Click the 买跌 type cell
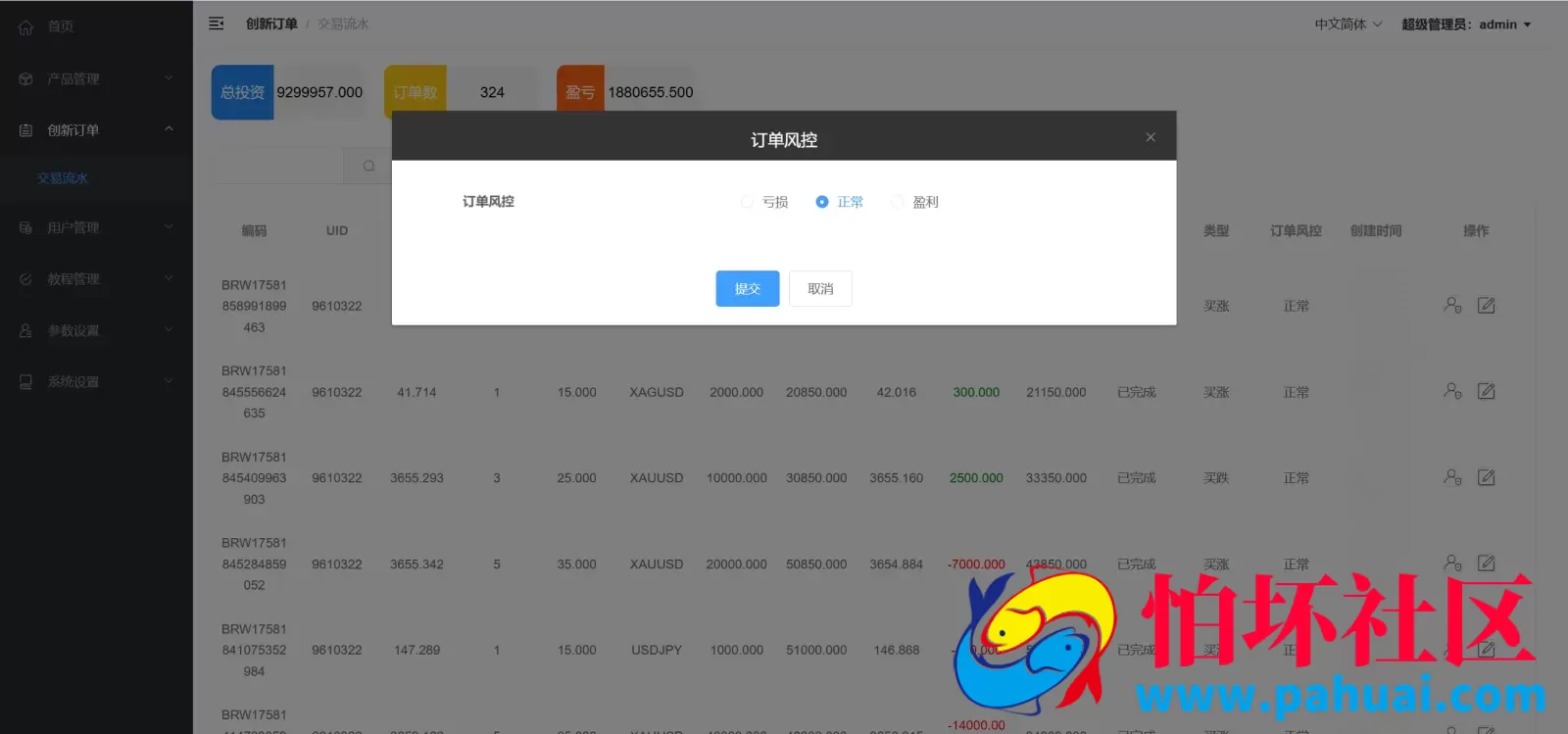The image size is (1568, 734). click(1216, 478)
